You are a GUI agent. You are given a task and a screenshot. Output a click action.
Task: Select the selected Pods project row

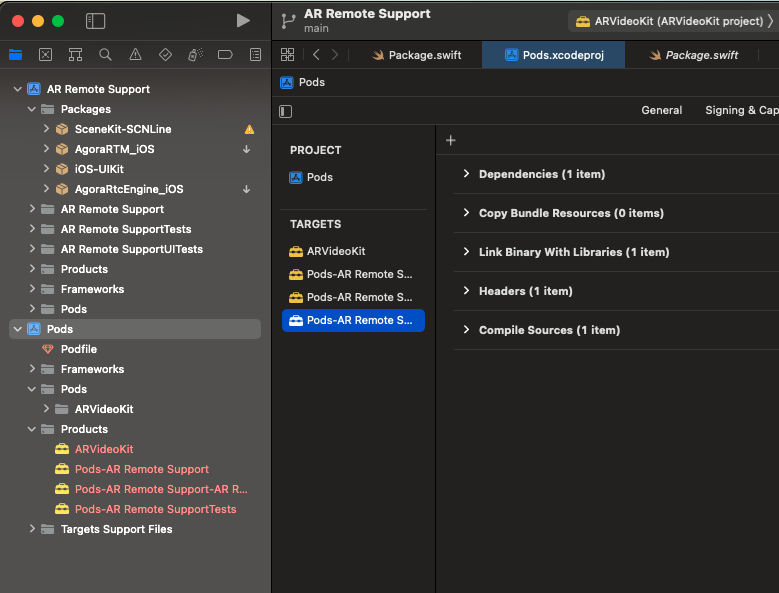tap(135, 329)
